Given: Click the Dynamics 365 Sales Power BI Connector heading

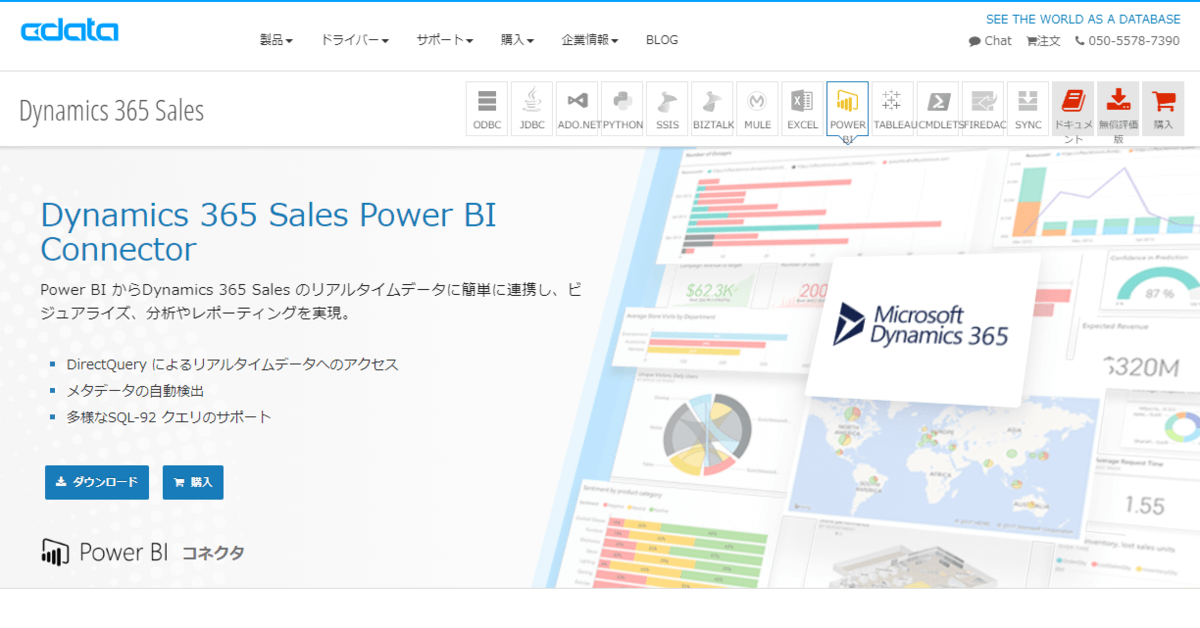Looking at the screenshot, I should click(268, 231).
